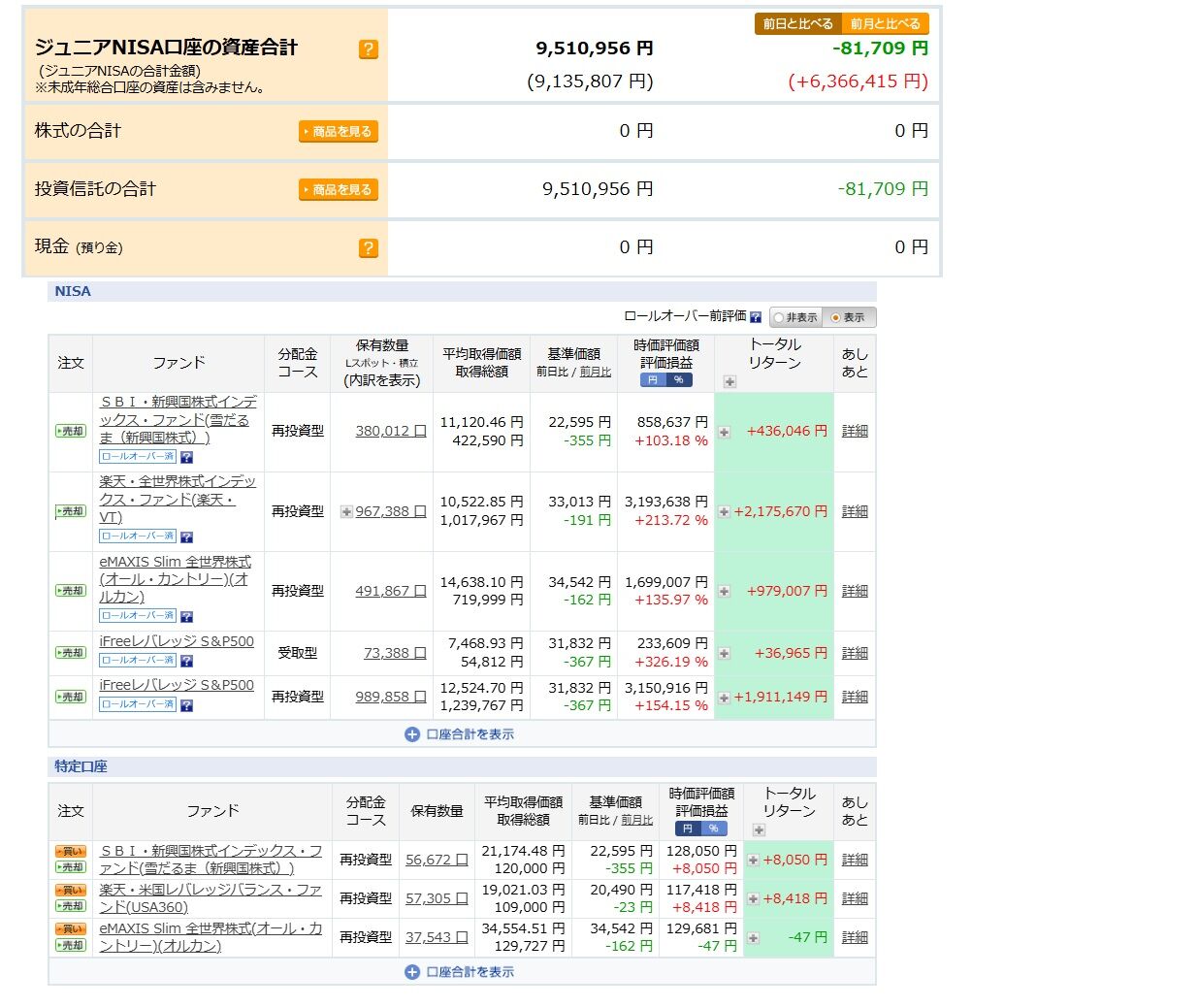Click 買い icon for 楽天・米国レバレッジバランス fund
Viewport: 1199px width, 1008px height.
71,891
